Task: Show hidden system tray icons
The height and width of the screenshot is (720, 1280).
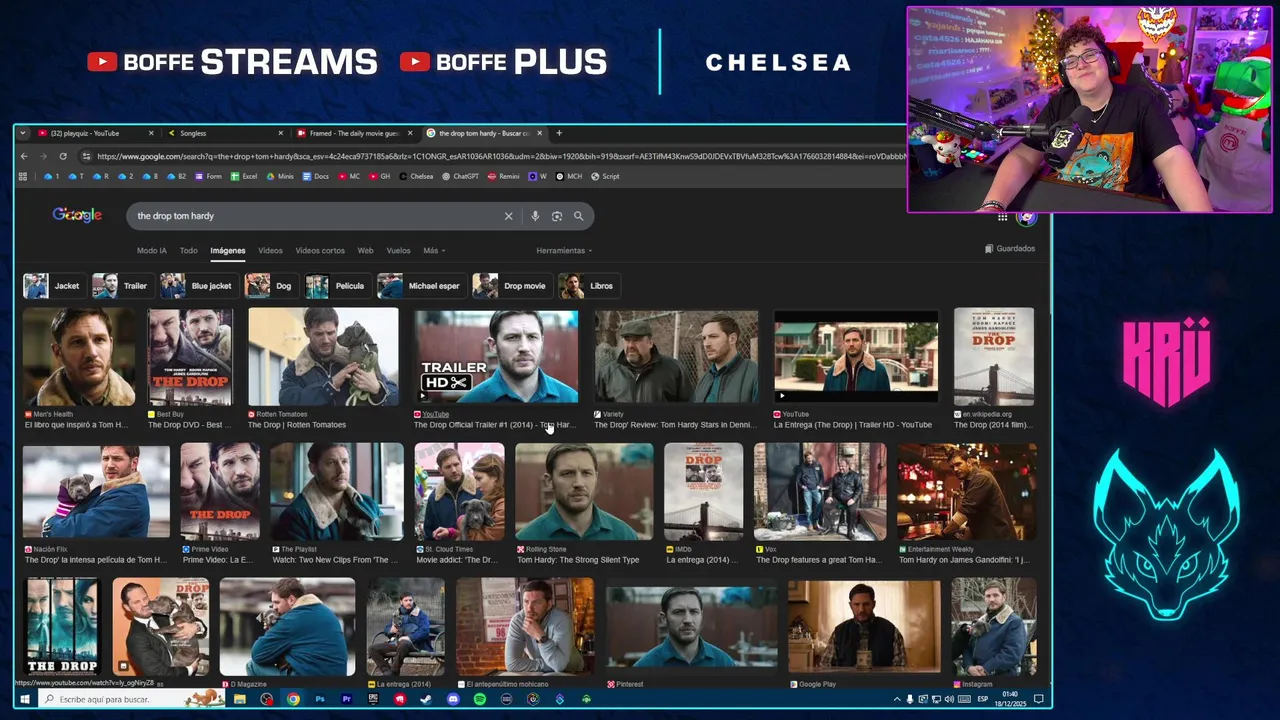Action: click(x=897, y=699)
